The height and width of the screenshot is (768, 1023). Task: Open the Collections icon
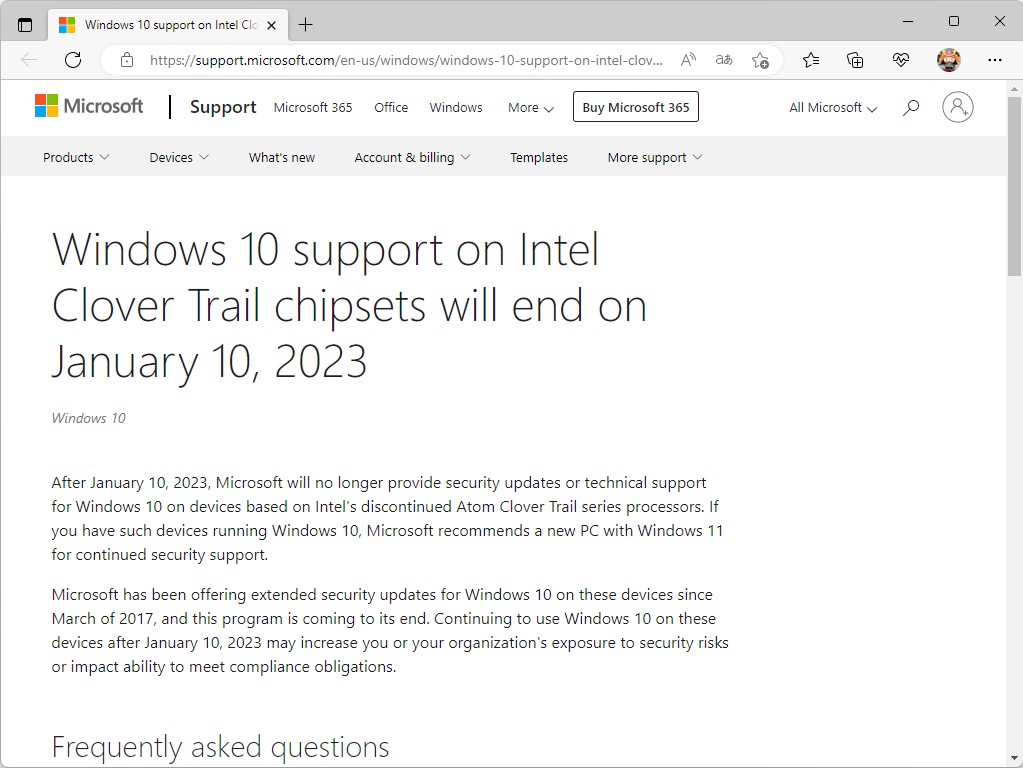click(x=855, y=60)
